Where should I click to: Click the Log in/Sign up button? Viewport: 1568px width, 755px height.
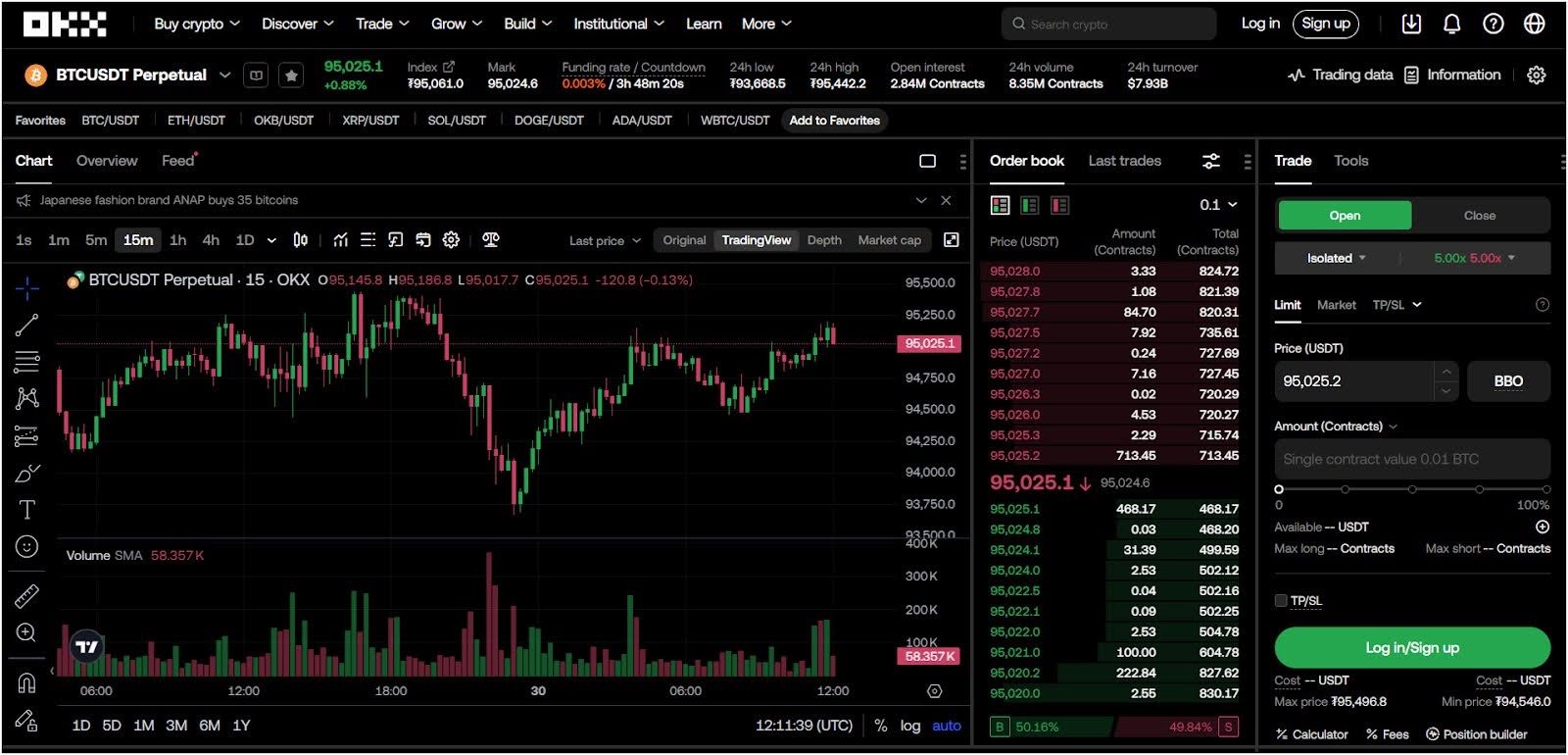pos(1412,648)
